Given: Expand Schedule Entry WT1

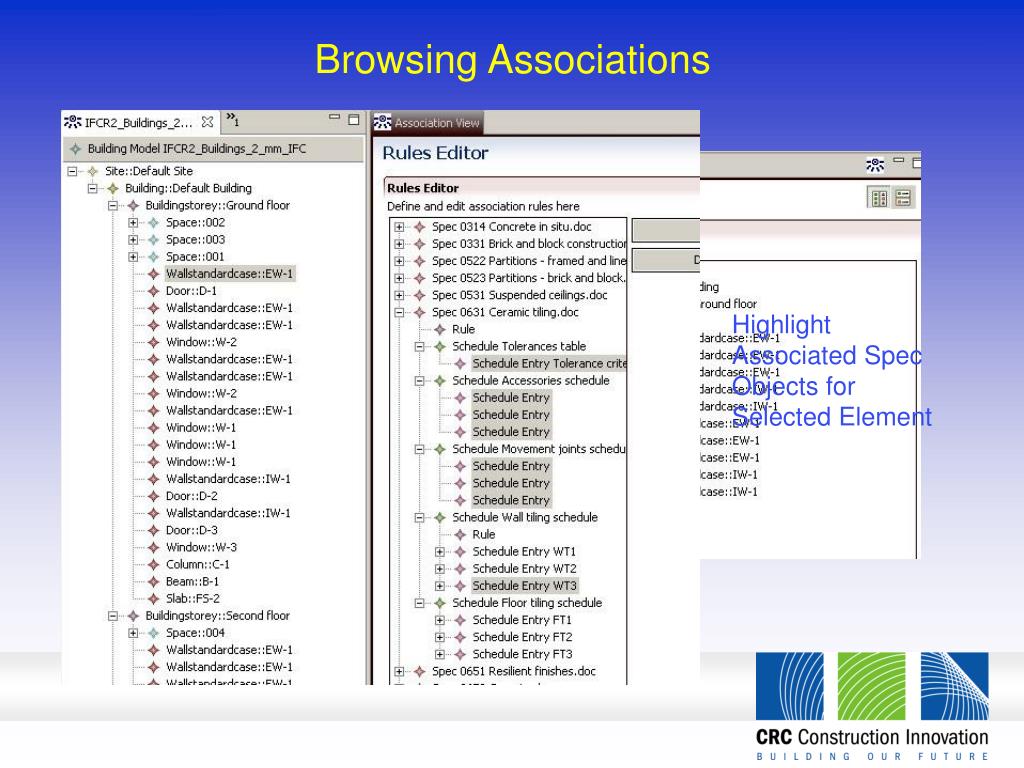Looking at the screenshot, I should click(440, 552).
